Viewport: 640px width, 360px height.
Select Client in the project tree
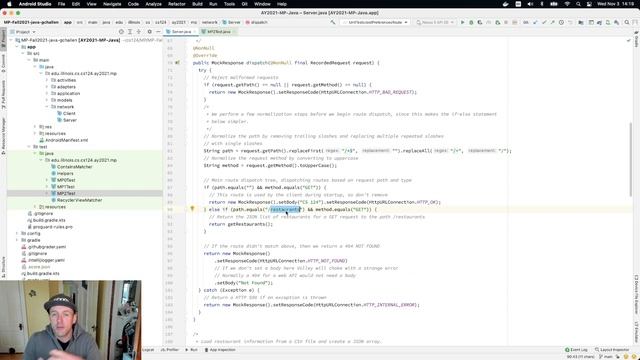[69, 113]
